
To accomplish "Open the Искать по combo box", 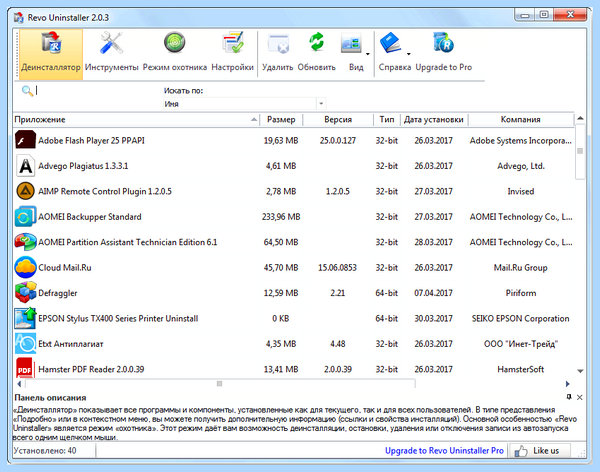I will click(245, 103).
